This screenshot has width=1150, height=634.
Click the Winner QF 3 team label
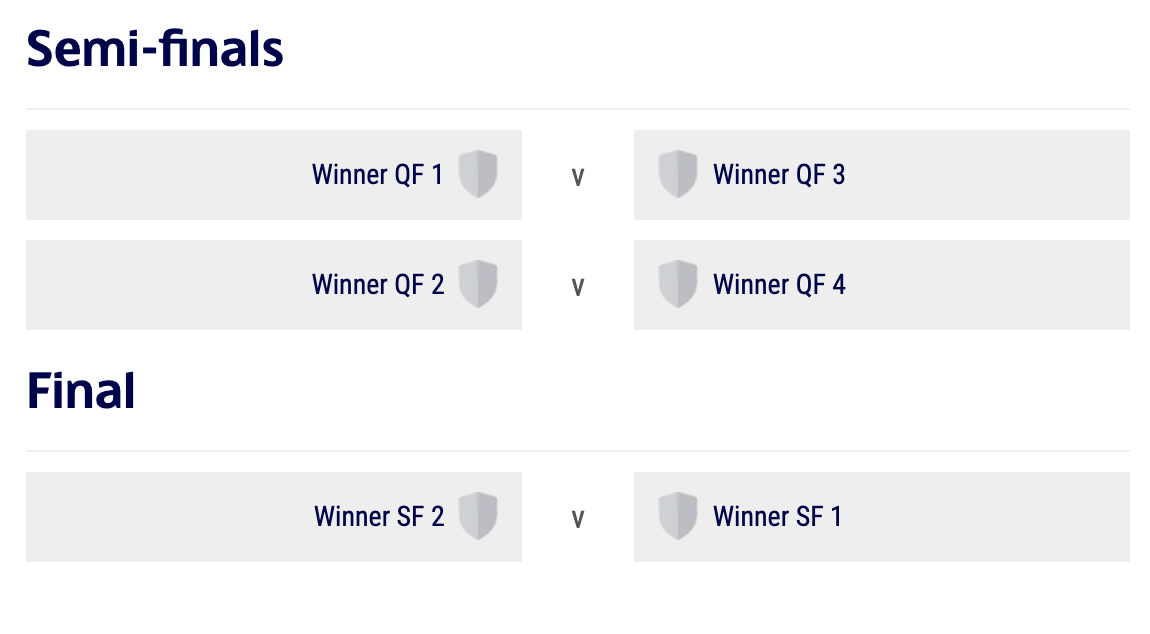coord(779,175)
